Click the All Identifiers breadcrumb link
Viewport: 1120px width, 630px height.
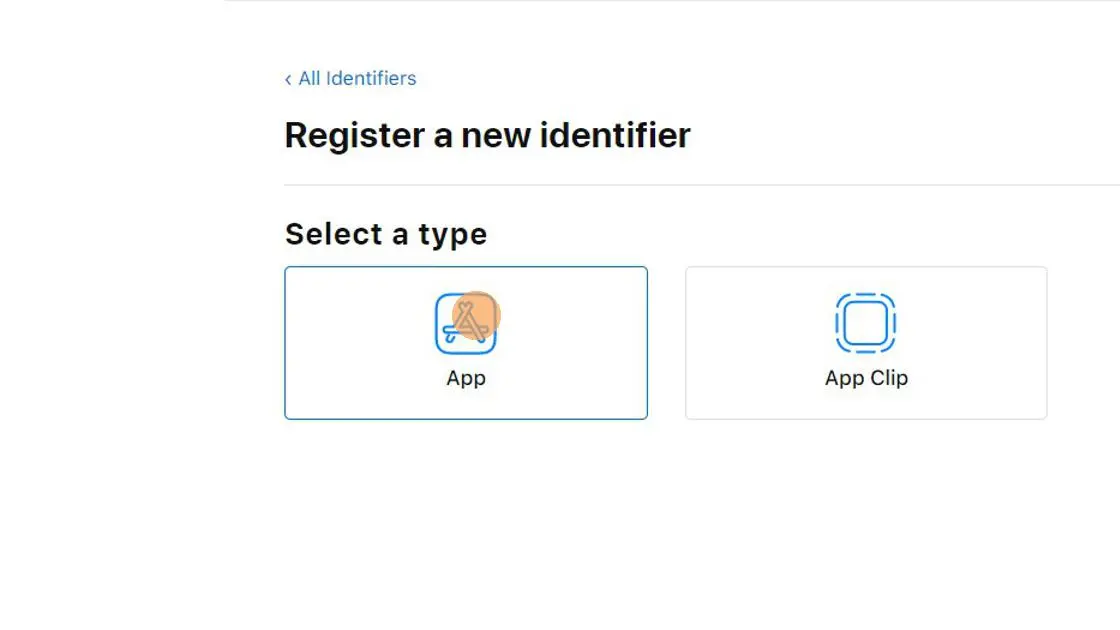click(357, 78)
